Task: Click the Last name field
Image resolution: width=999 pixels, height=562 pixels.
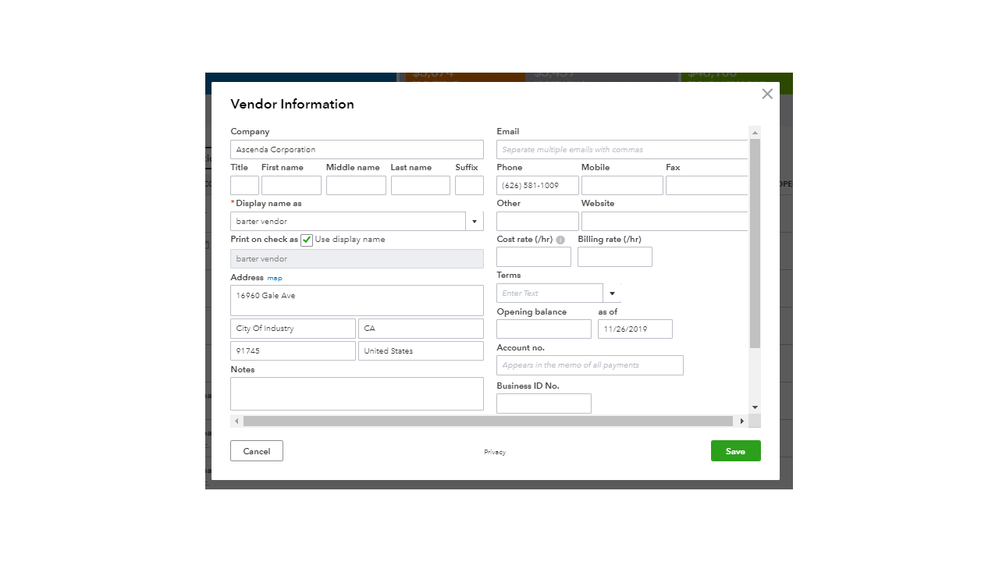Action: point(420,185)
